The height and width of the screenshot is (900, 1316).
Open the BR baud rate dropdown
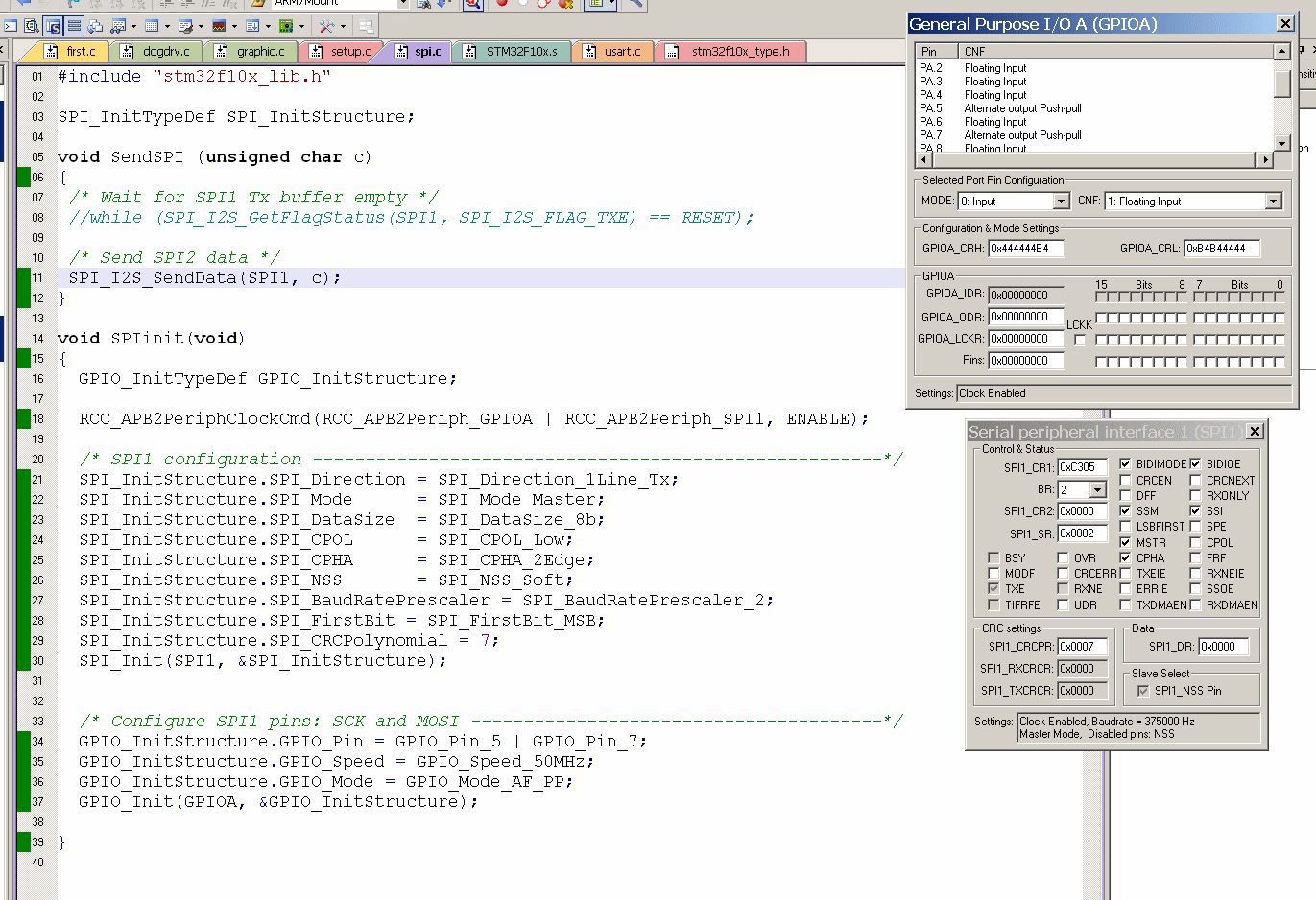click(x=1097, y=490)
